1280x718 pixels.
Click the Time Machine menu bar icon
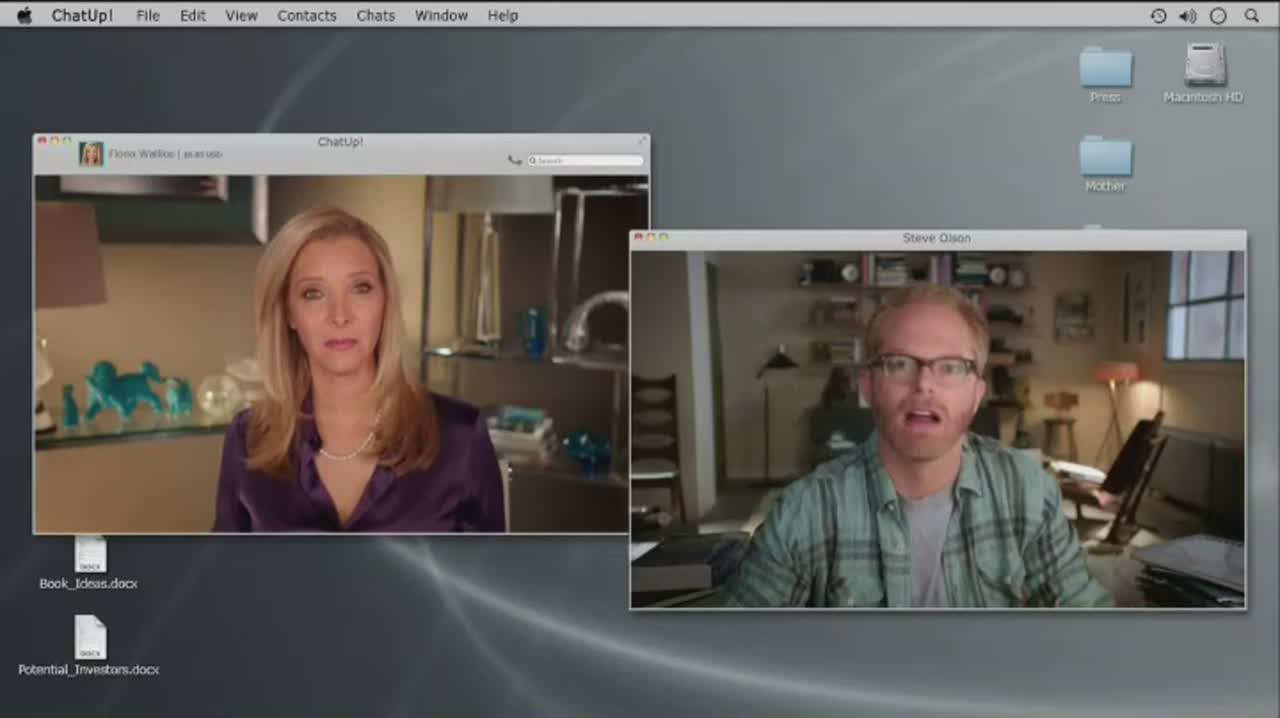click(1158, 16)
